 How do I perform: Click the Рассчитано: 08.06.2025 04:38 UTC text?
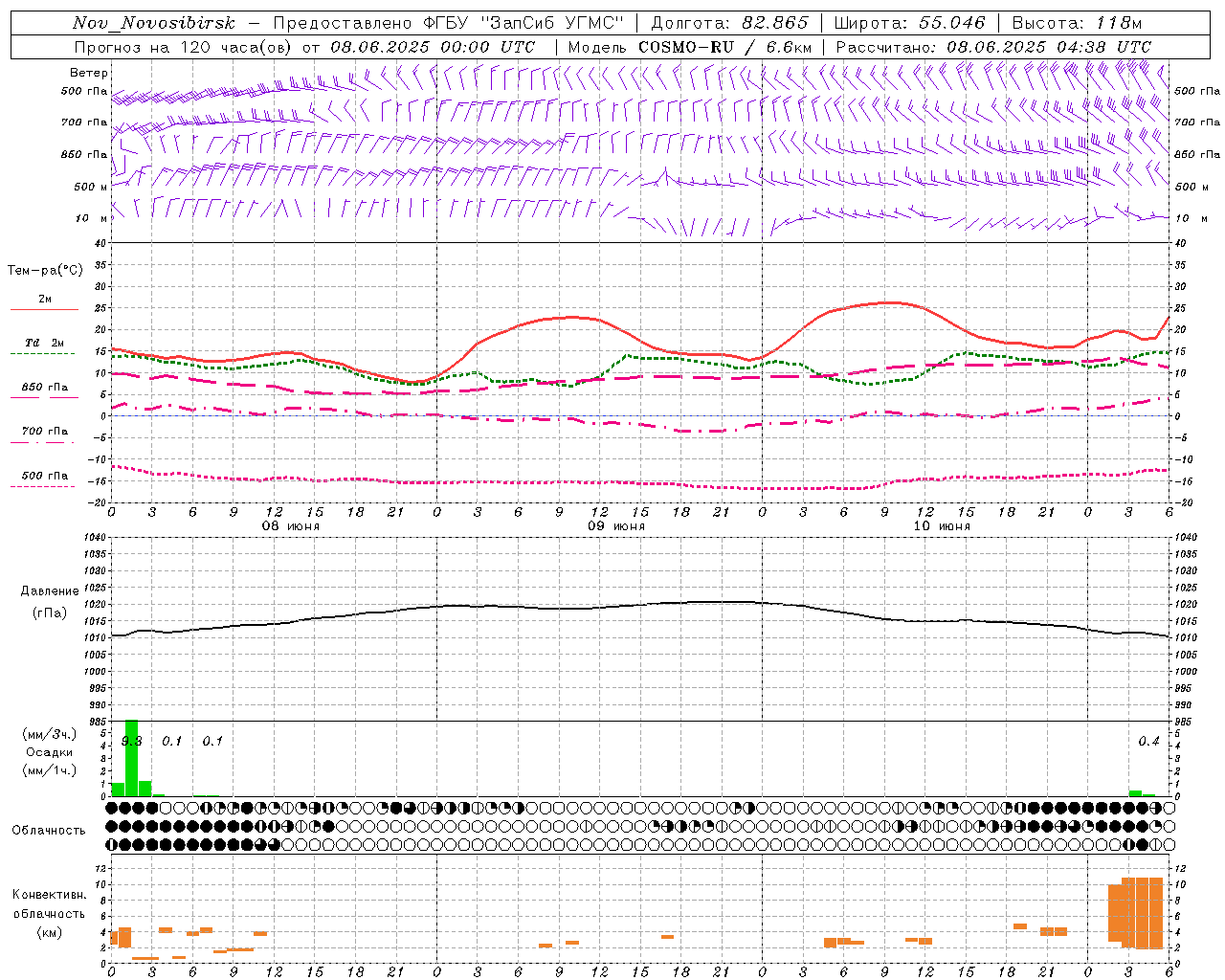(993, 47)
